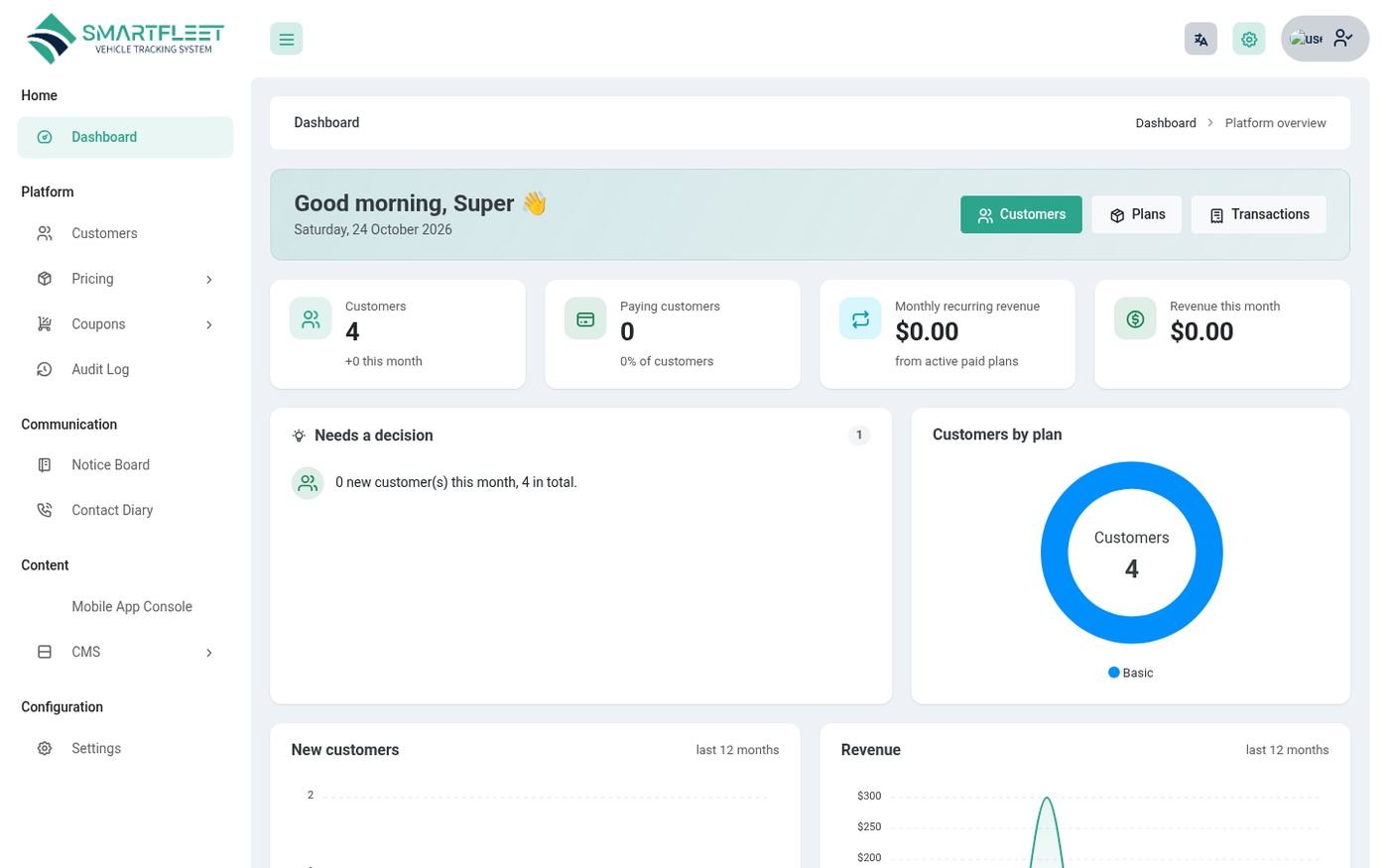Click the Settings gear icon in sidebar
1389x868 pixels.
coord(45,748)
